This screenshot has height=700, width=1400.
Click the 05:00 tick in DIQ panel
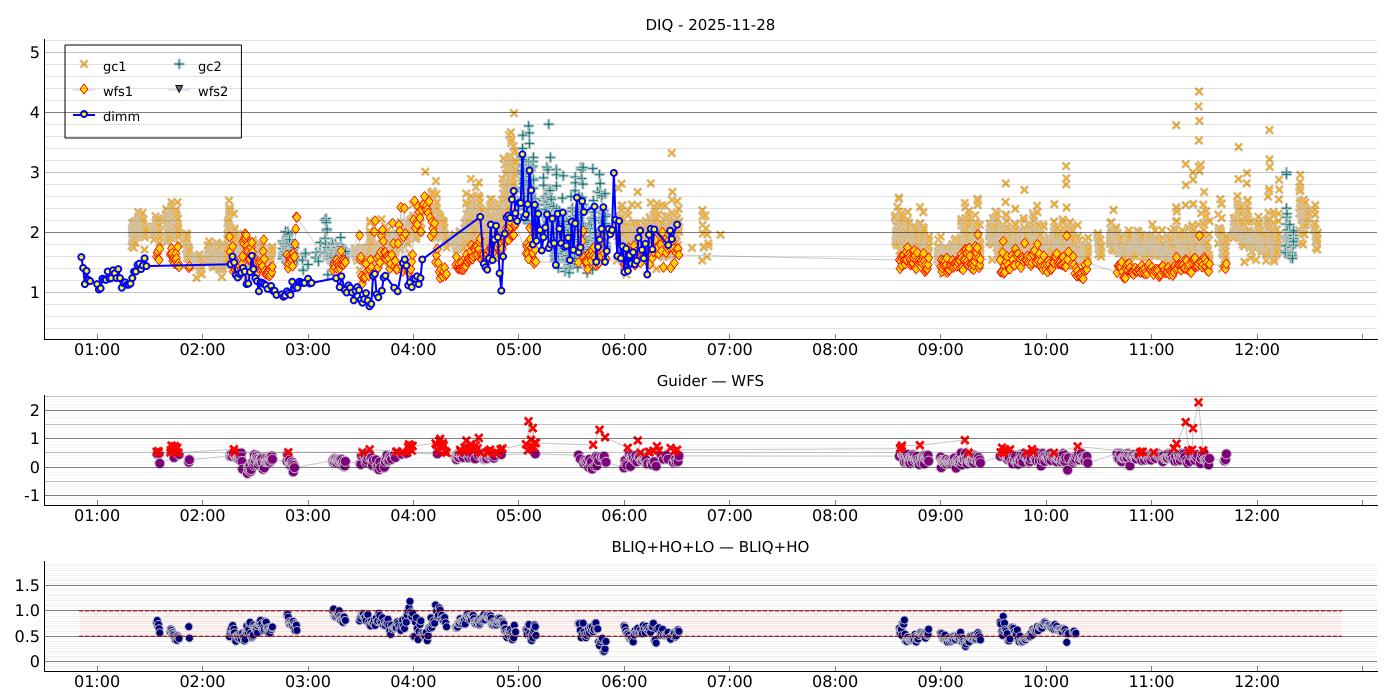click(519, 350)
